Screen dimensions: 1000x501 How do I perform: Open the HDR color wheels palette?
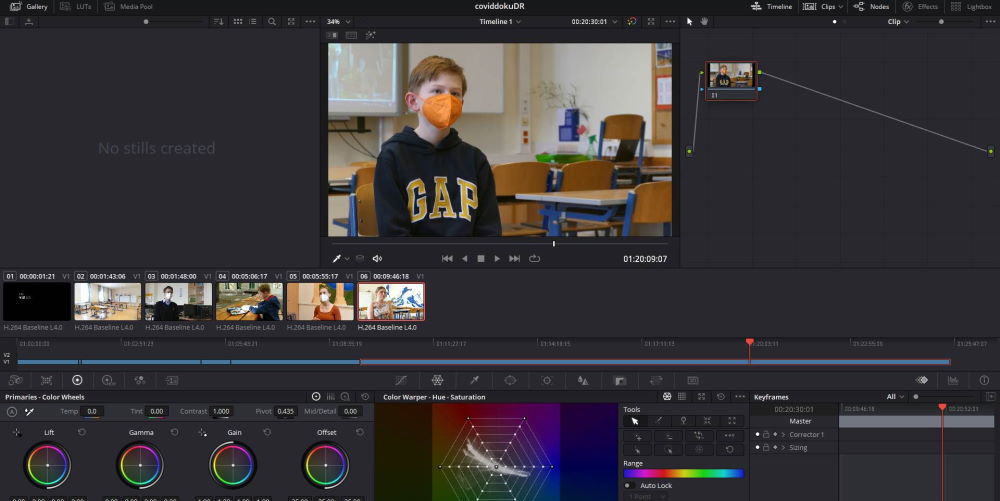pyautogui.click(x=108, y=381)
